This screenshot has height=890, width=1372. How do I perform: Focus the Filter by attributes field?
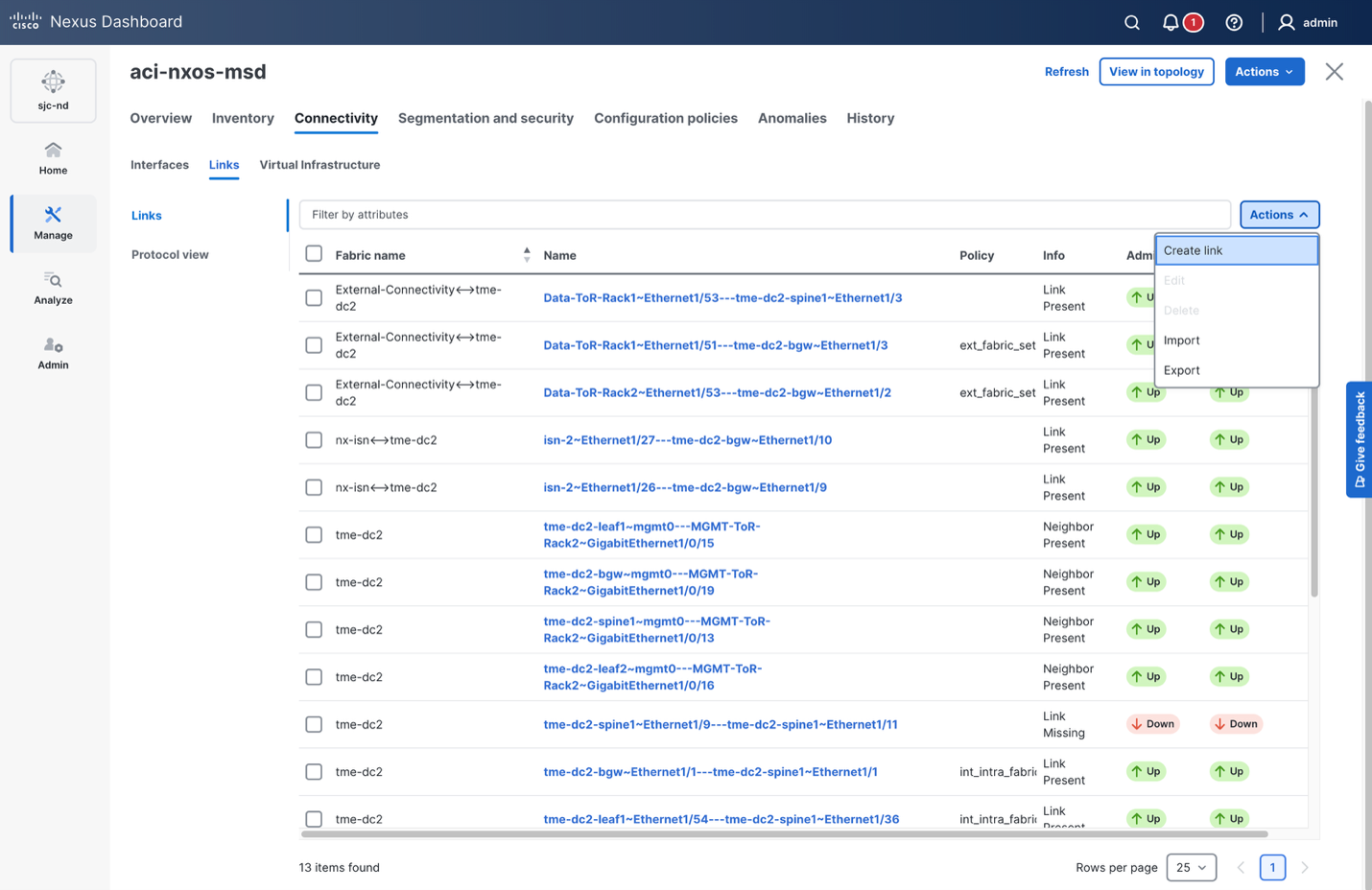(765, 215)
